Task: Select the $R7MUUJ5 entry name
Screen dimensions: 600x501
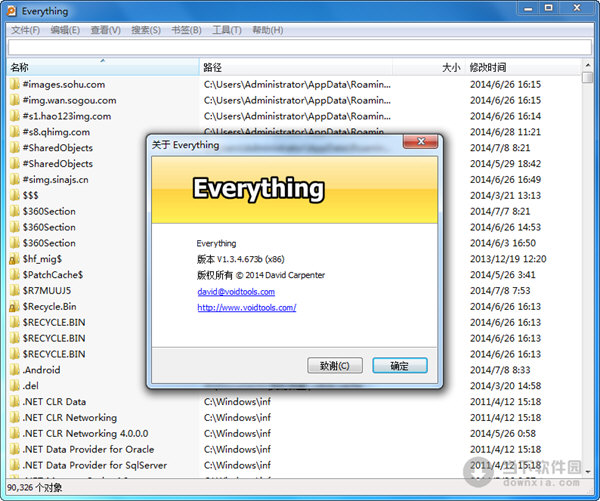Action: click(x=47, y=291)
